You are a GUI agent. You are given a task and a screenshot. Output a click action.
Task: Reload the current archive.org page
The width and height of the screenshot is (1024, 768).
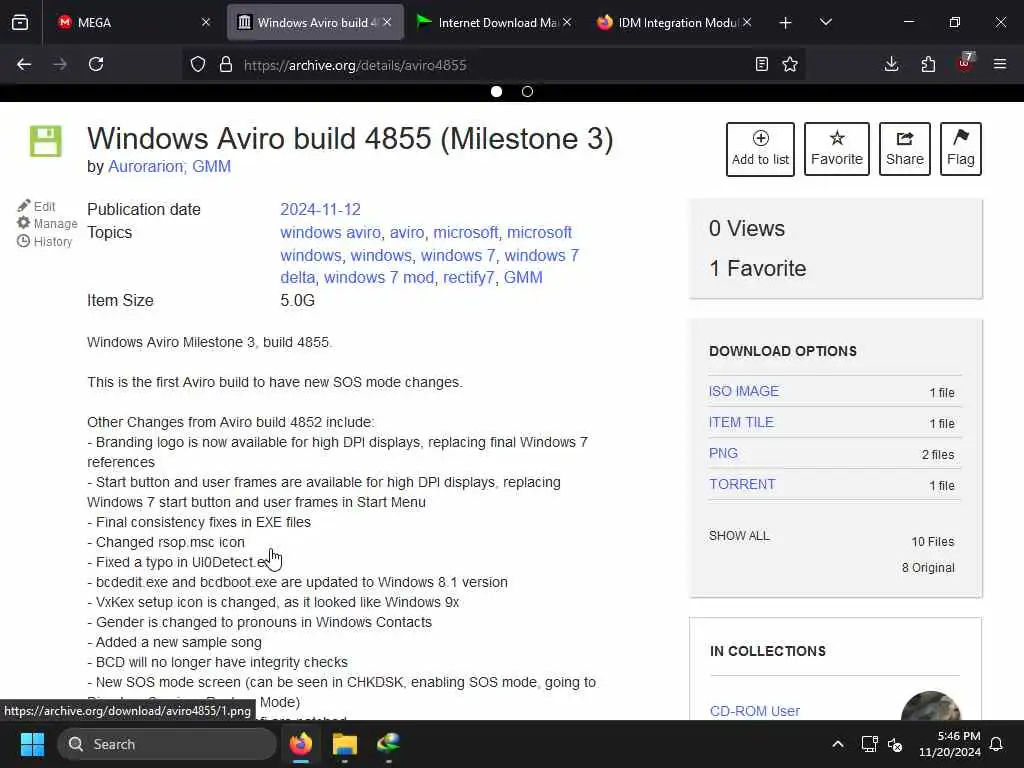(96, 64)
